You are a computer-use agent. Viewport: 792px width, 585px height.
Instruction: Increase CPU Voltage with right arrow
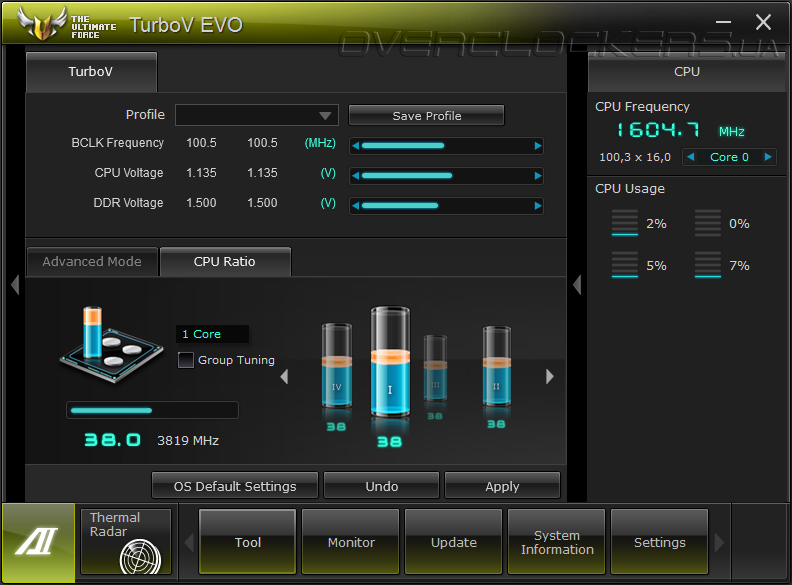pyautogui.click(x=538, y=176)
